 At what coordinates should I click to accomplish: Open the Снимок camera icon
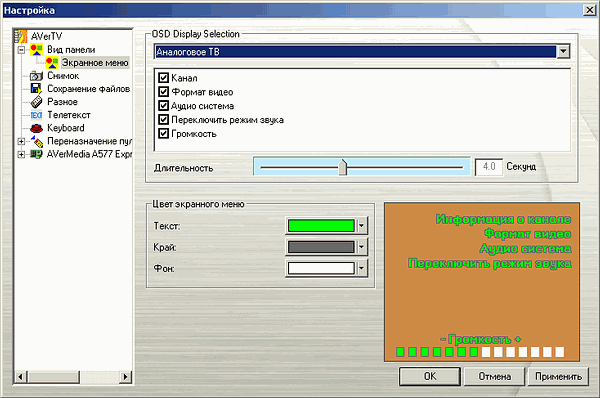(36, 76)
